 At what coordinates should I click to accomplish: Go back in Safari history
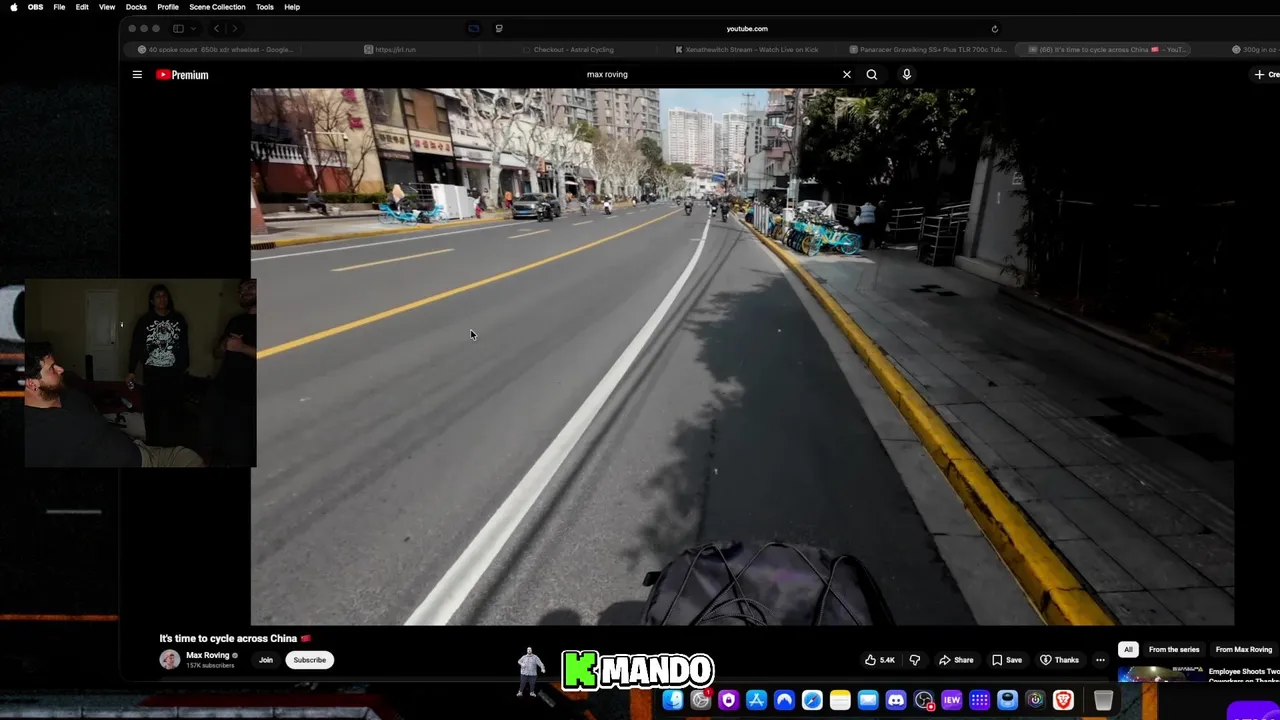tap(216, 29)
